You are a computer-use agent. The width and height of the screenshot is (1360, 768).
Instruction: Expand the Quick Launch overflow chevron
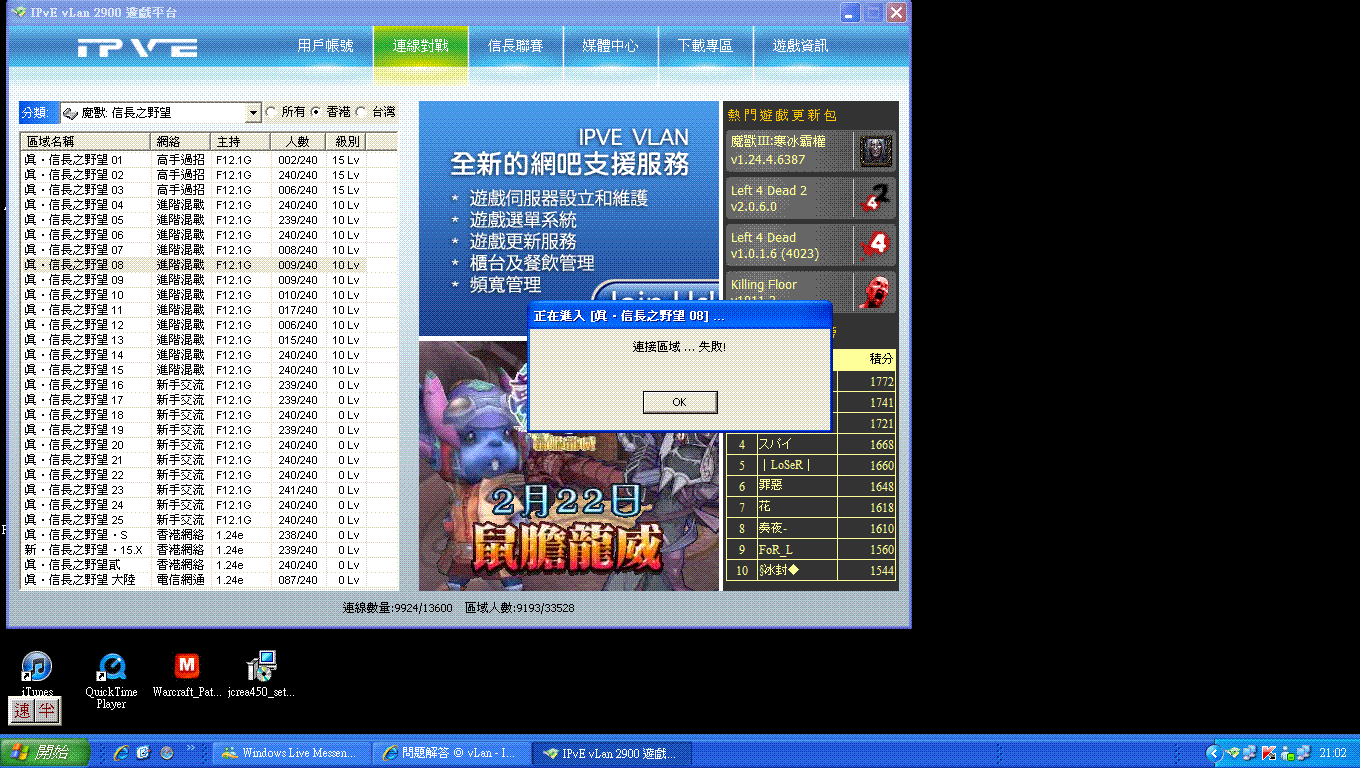click(x=190, y=748)
